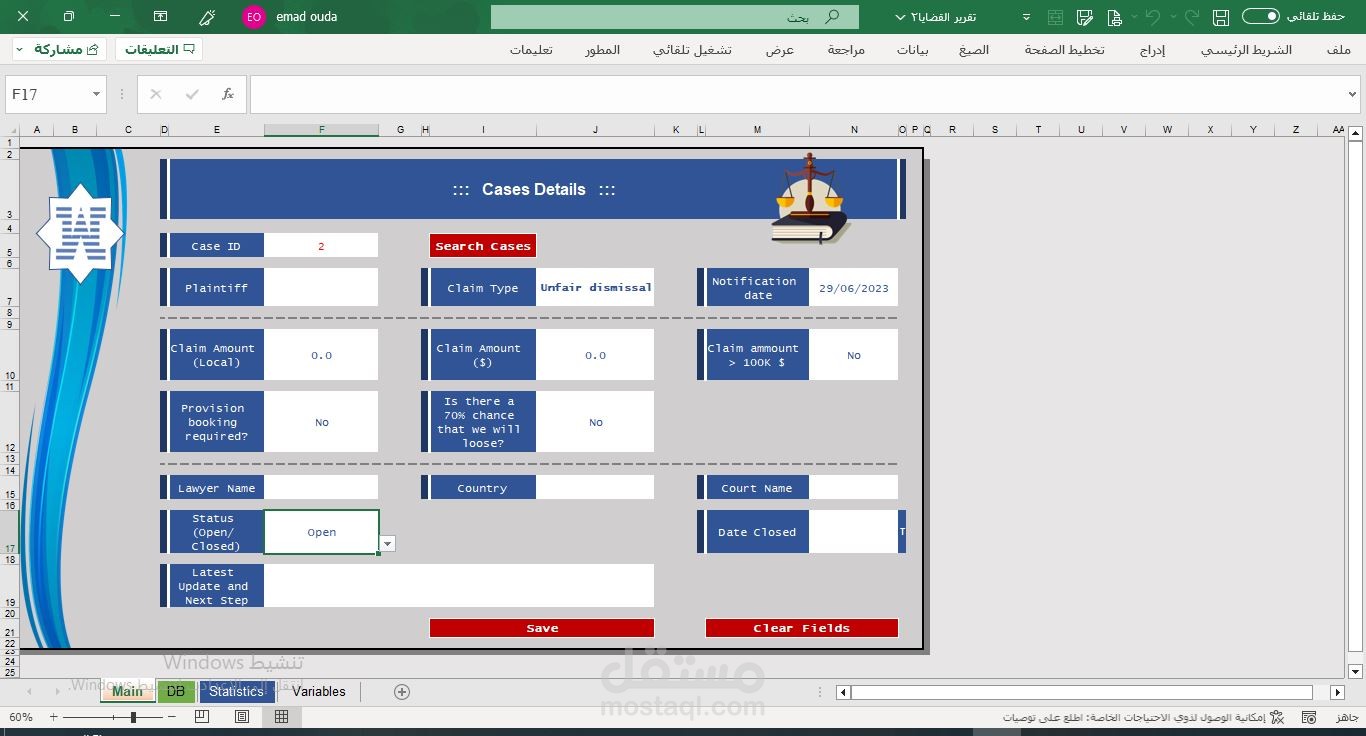The image size is (1366, 736).
Task: Open the المطور (Developer) tab
Action: (x=603, y=50)
